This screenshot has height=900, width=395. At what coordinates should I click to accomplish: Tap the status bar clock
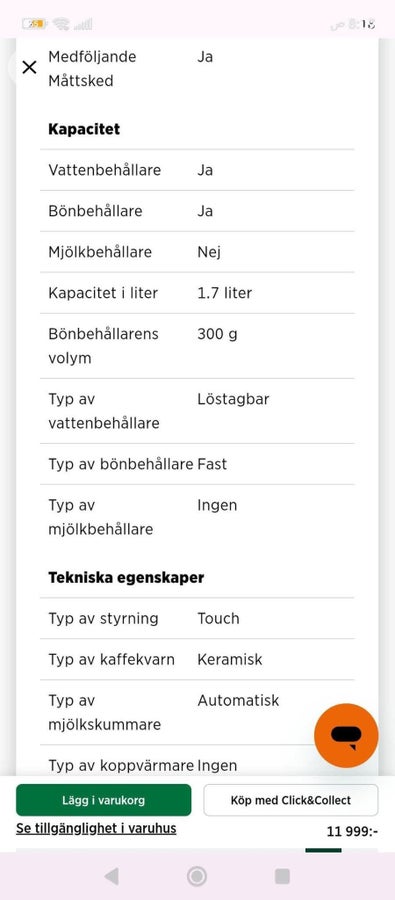point(354,24)
